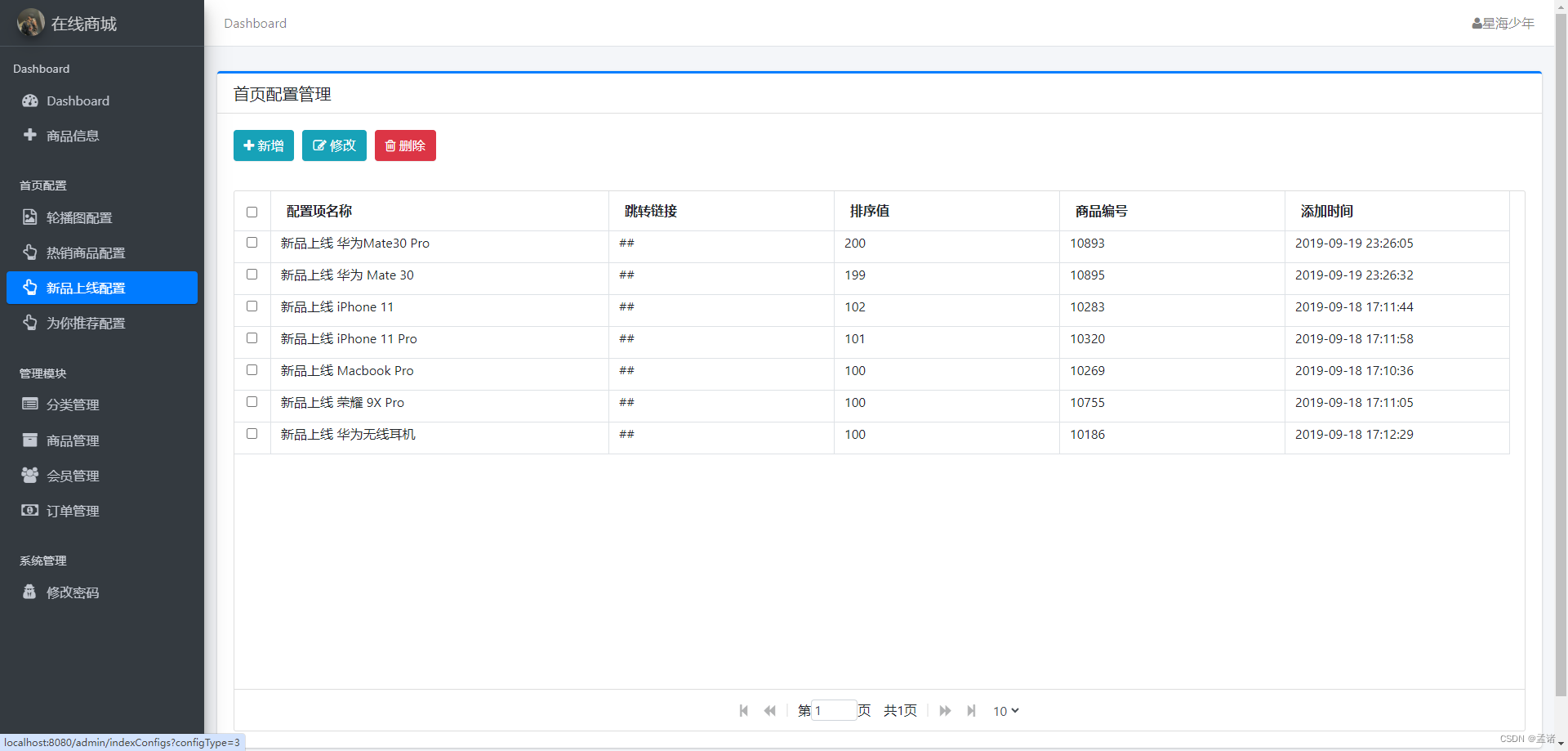Image resolution: width=1568 pixels, height=751 pixels.
Task: Click the 在线商城 brand title
Action: tap(84, 24)
